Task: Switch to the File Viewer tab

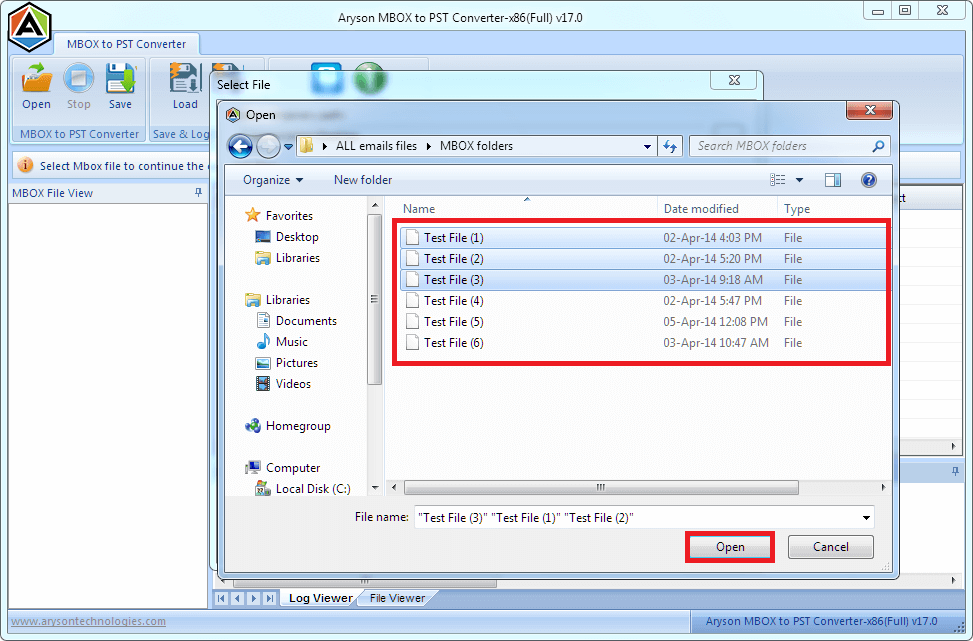Action: [397, 598]
